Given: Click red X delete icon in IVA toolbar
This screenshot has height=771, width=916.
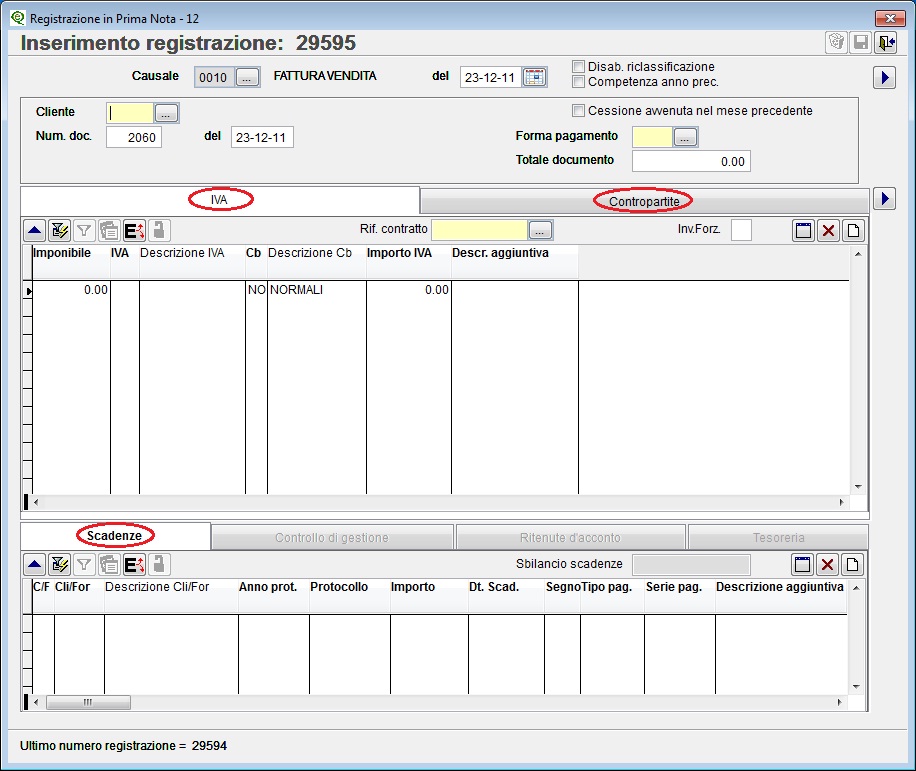Looking at the screenshot, I should pos(828,231).
